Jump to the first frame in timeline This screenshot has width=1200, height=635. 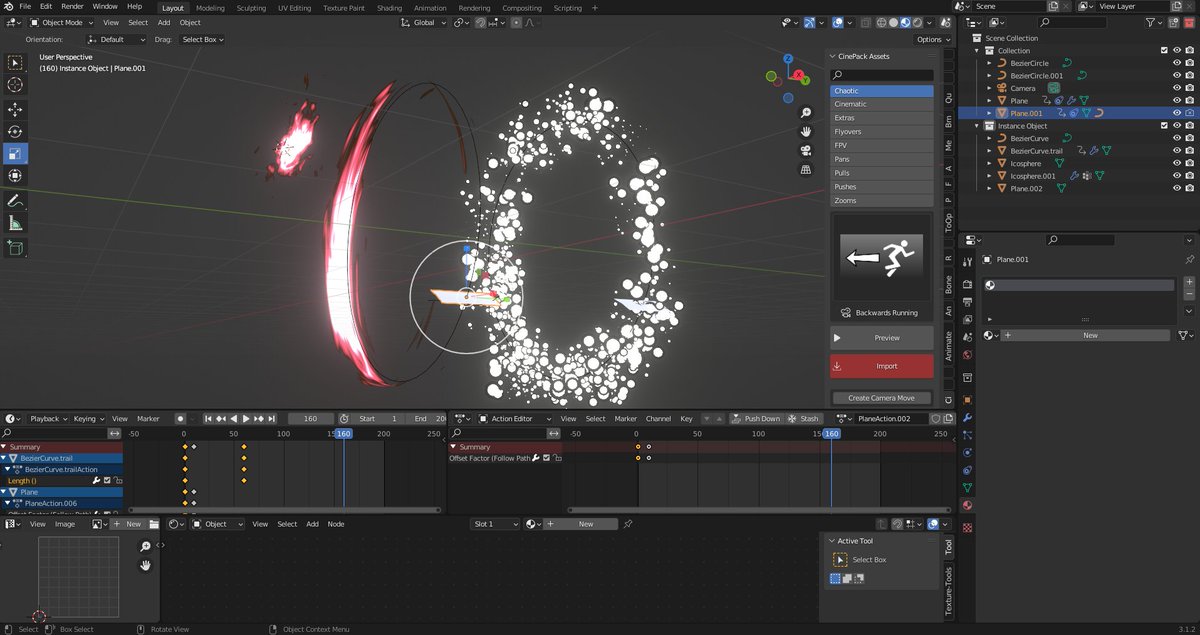[209, 418]
